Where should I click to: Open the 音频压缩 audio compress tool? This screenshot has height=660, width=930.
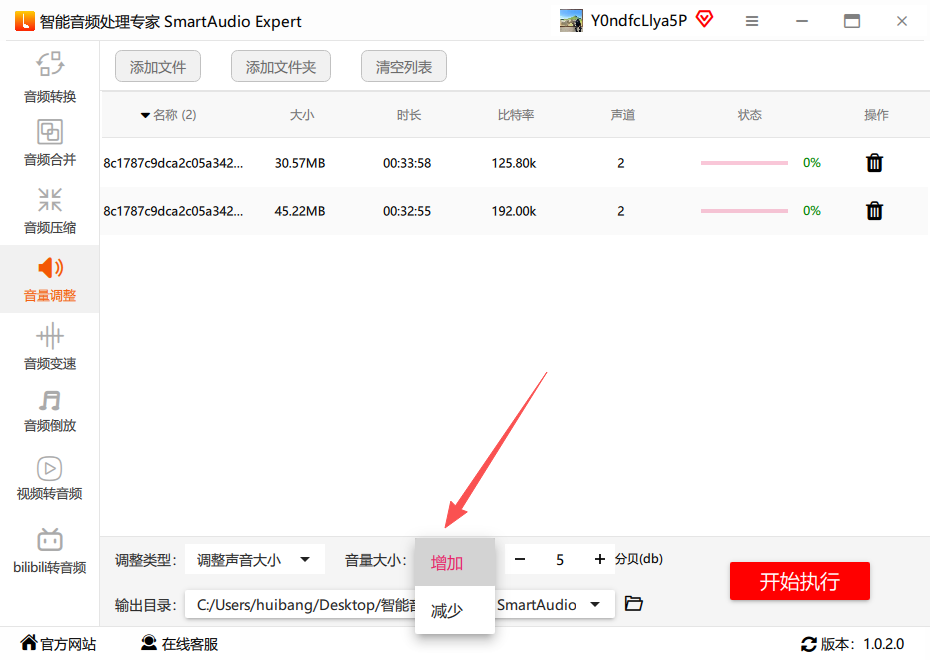(50, 210)
